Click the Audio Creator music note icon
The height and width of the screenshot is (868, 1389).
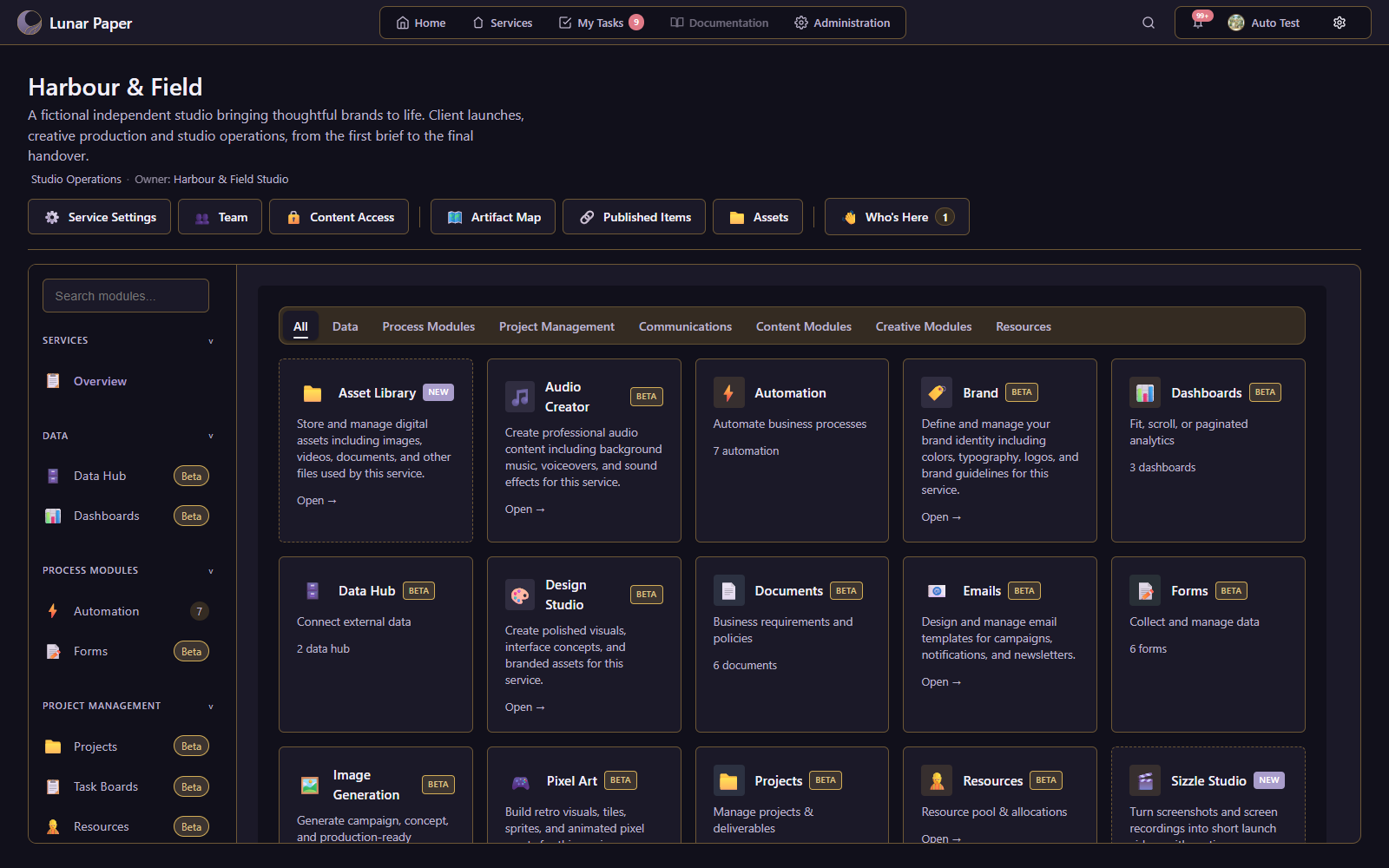point(520,397)
